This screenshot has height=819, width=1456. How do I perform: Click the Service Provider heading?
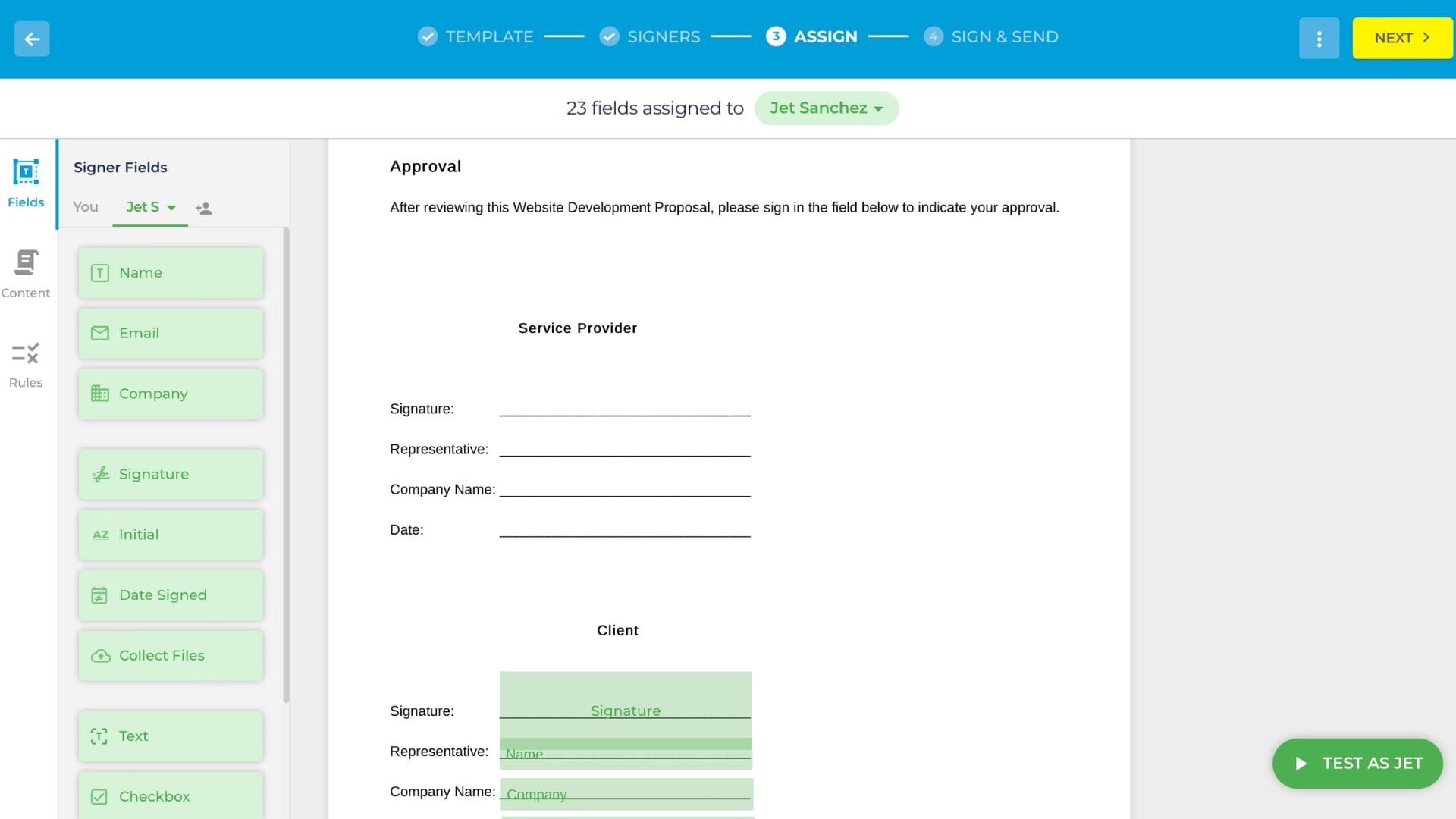pyautogui.click(x=578, y=328)
